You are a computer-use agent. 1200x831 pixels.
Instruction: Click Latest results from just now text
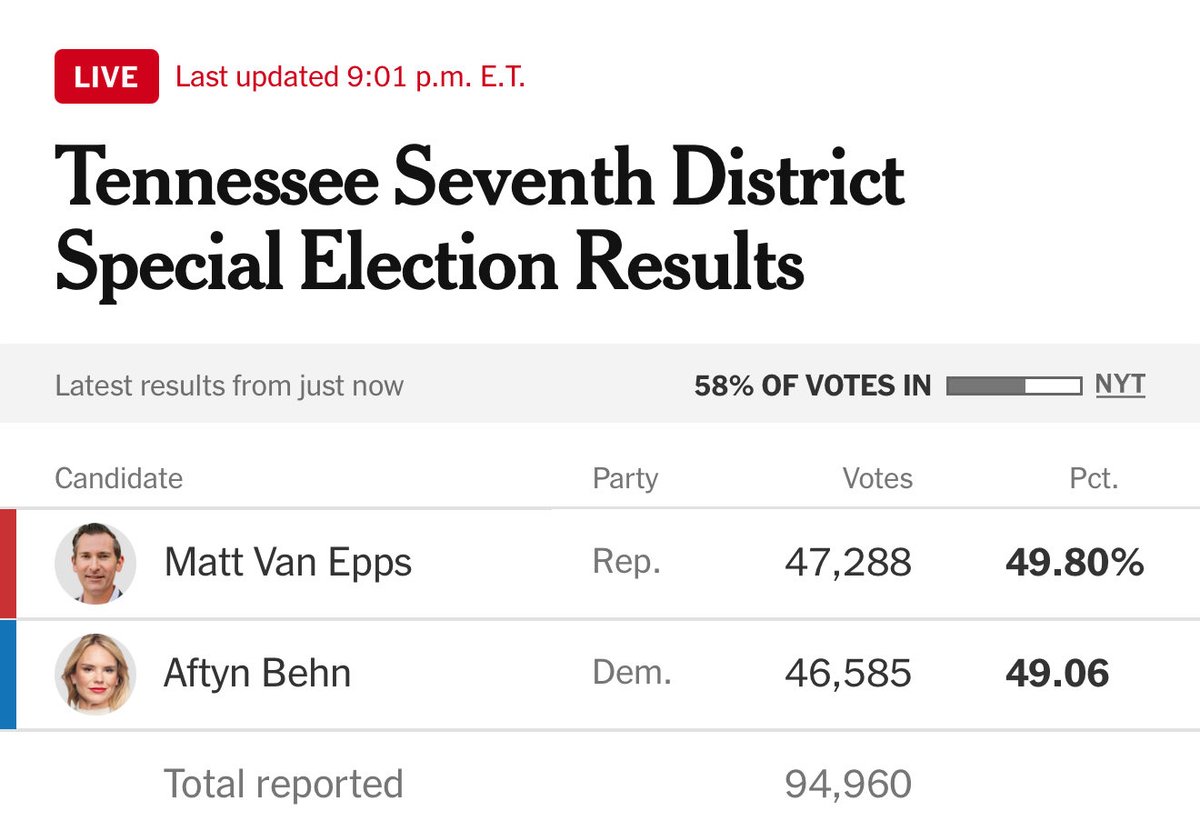pos(229,385)
